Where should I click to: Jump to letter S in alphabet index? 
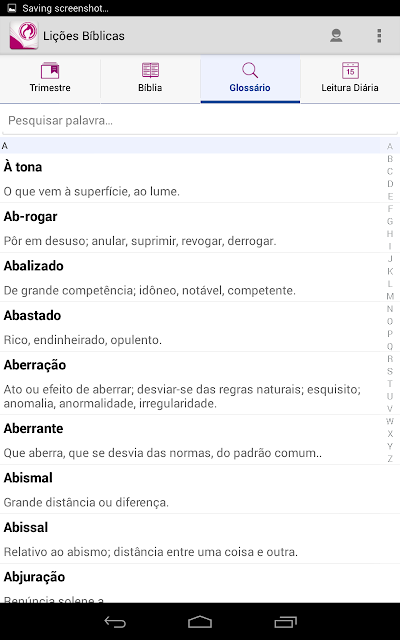click(x=390, y=371)
